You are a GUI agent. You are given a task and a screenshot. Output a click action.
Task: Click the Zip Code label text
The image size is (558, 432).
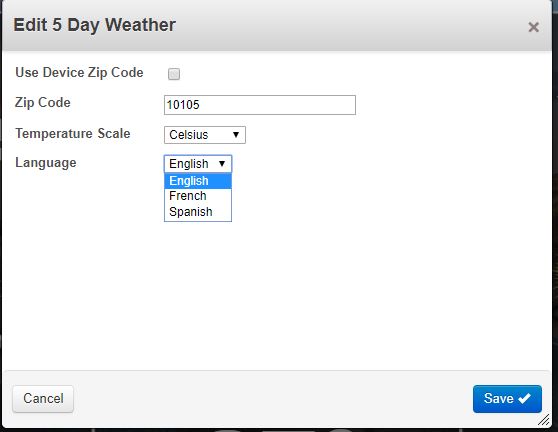(x=43, y=103)
